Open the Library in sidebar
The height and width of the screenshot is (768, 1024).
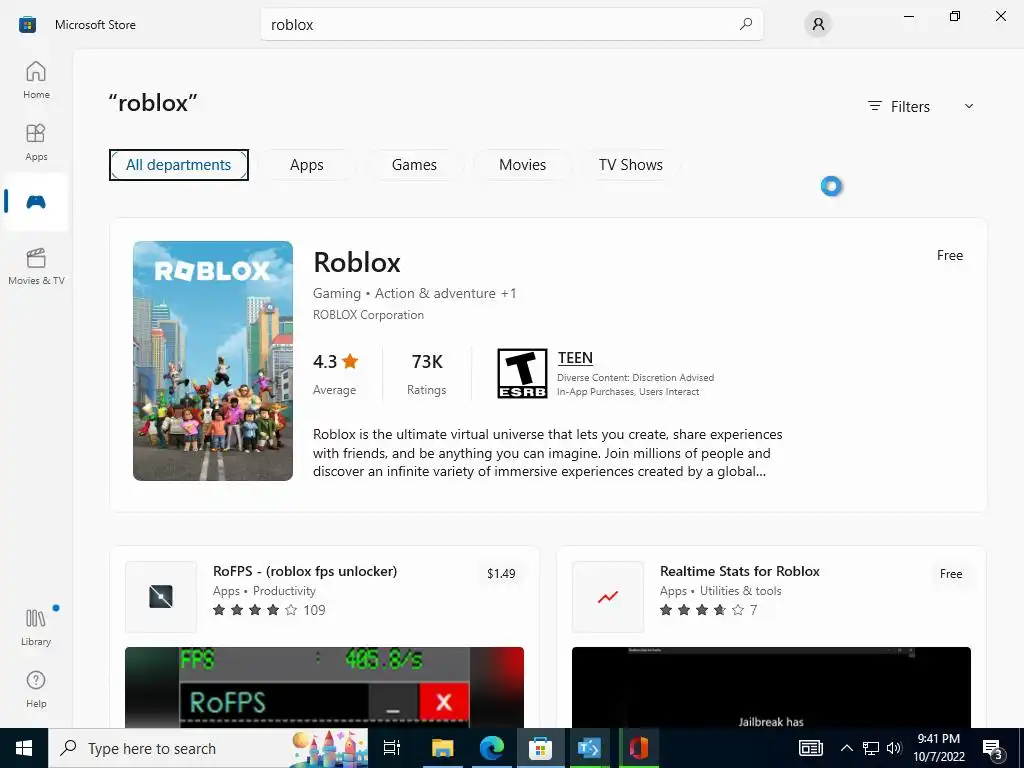(x=36, y=627)
